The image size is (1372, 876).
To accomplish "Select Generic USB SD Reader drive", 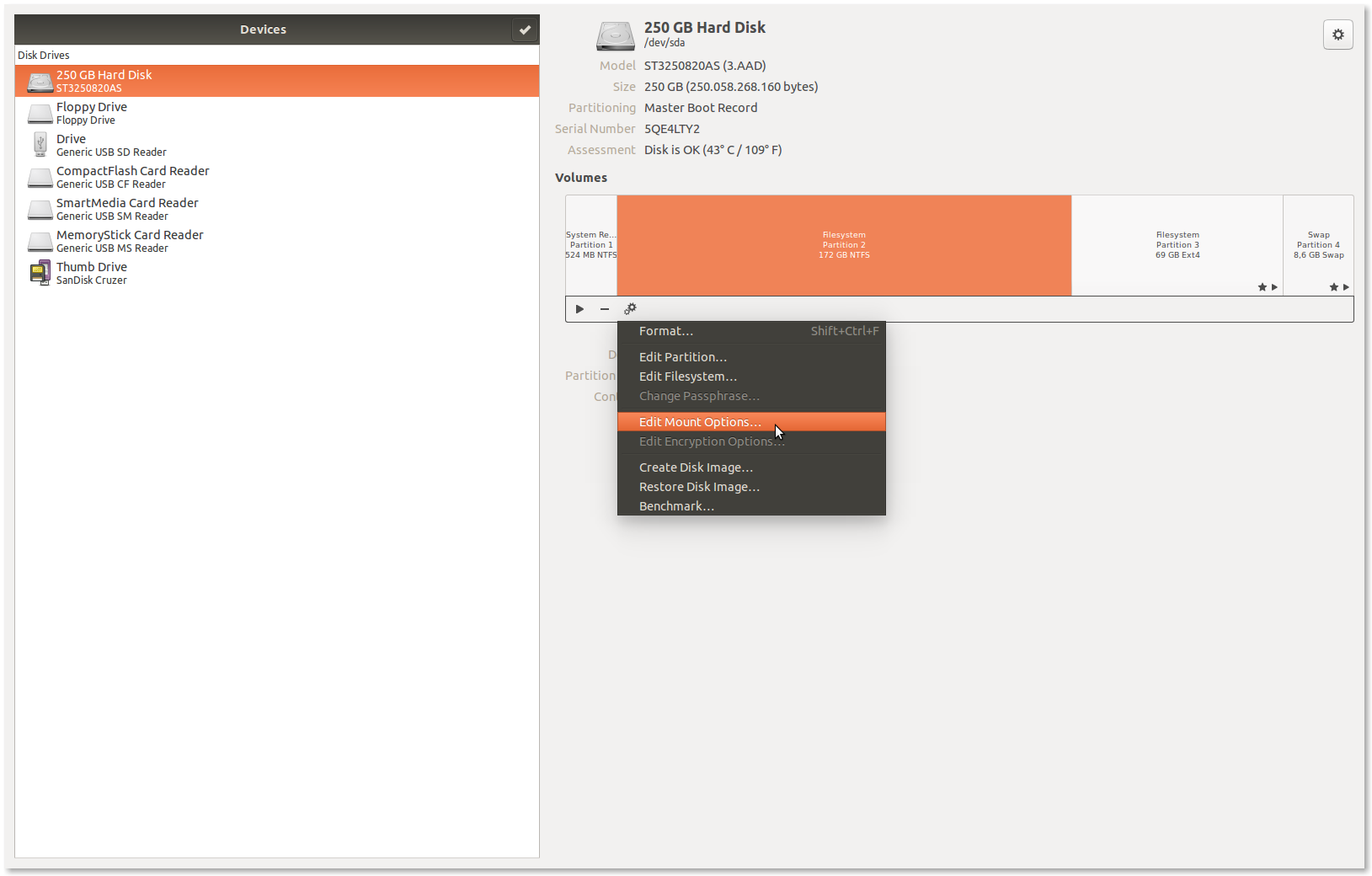I will [277, 145].
